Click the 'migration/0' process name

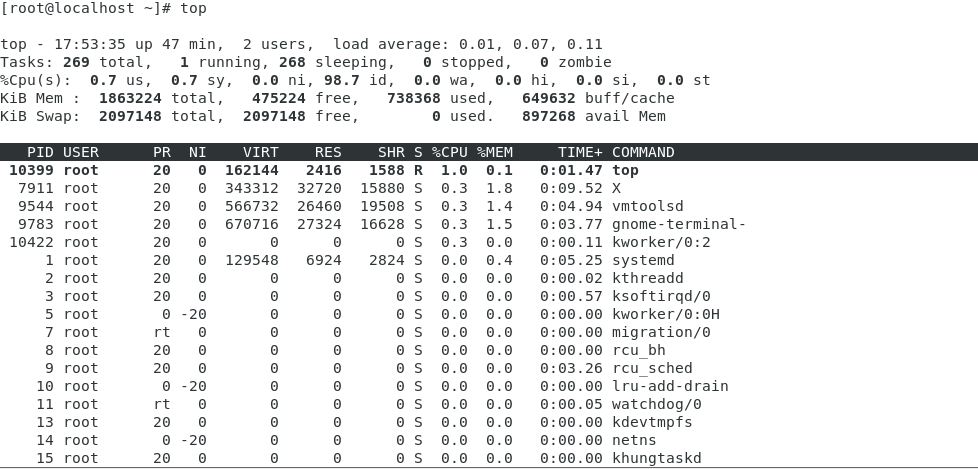click(x=661, y=332)
